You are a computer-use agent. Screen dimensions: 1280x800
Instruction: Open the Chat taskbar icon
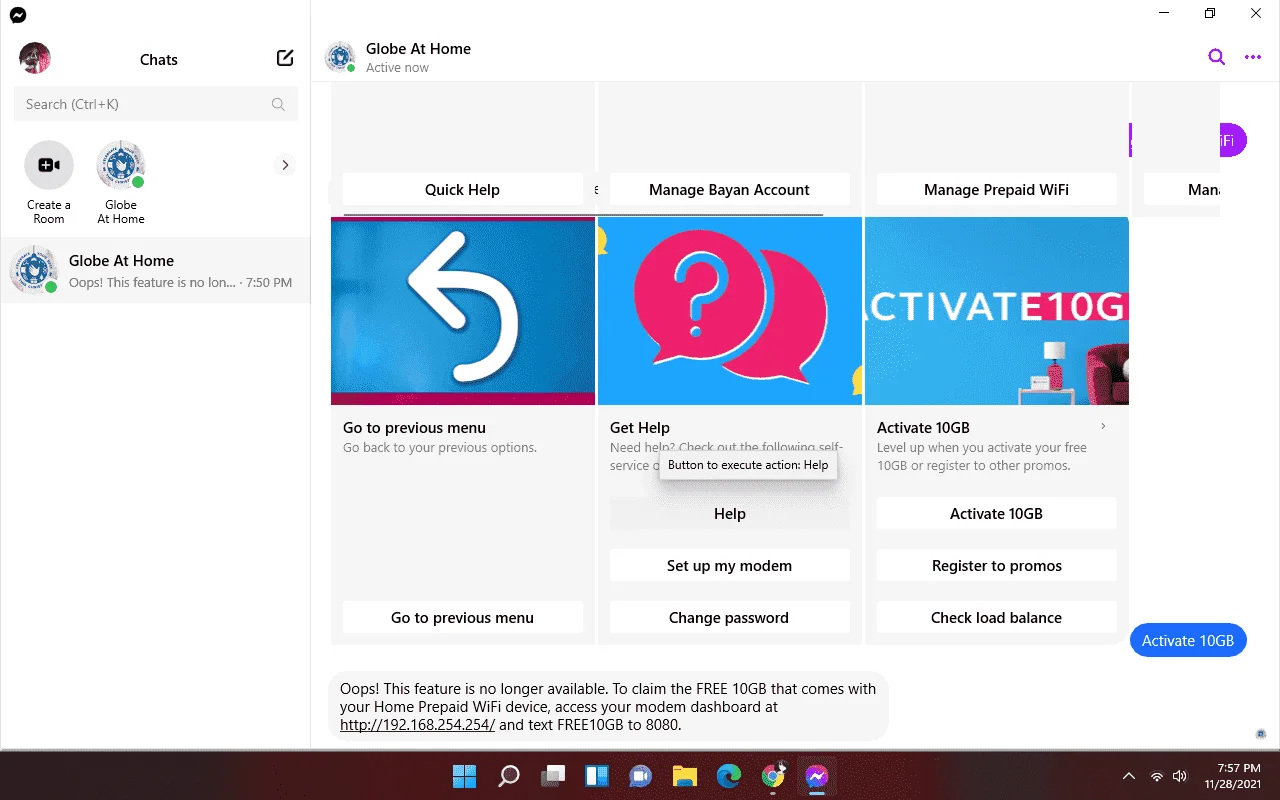pos(641,776)
